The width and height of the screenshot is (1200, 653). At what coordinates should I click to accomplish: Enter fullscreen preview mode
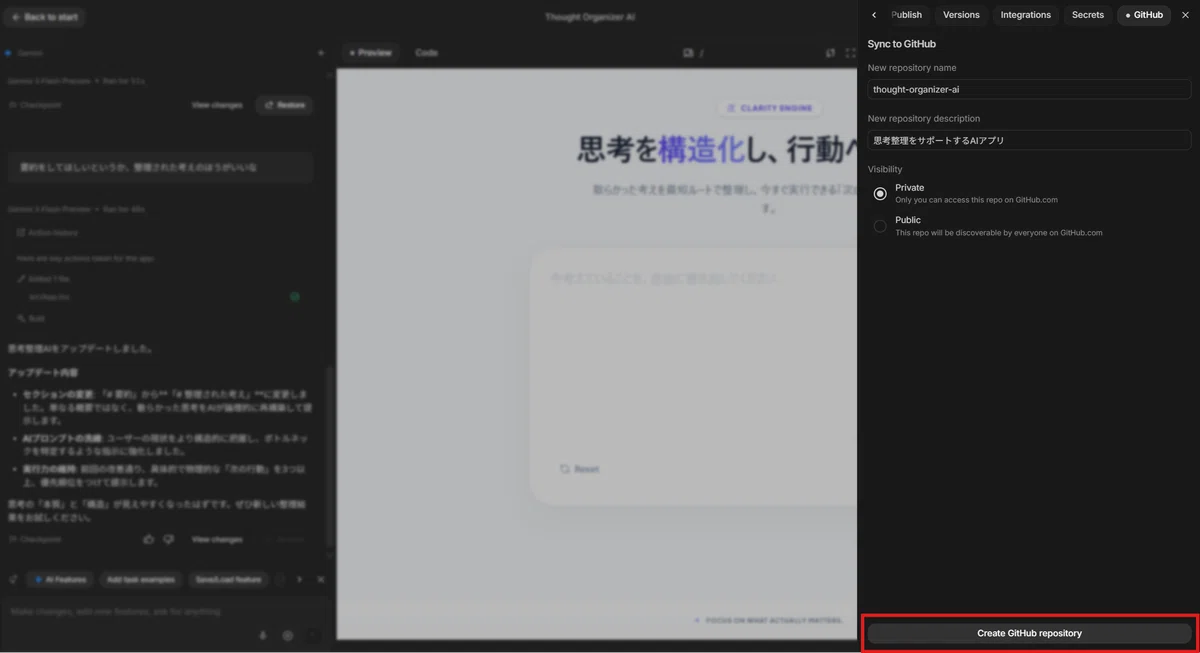click(x=851, y=53)
